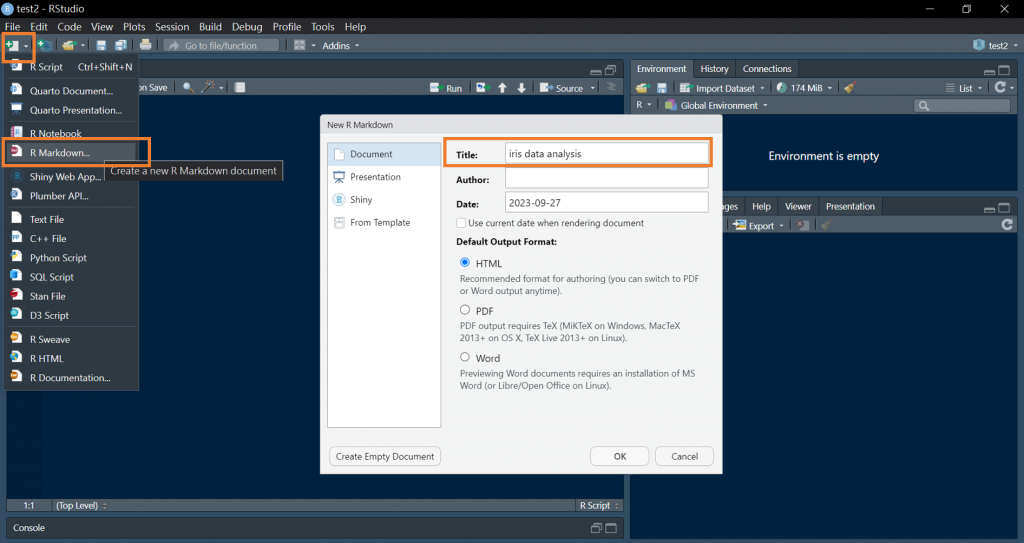The width and height of the screenshot is (1024, 543).
Task: Go to next section with down arrow
Action: pyautogui.click(x=521, y=88)
